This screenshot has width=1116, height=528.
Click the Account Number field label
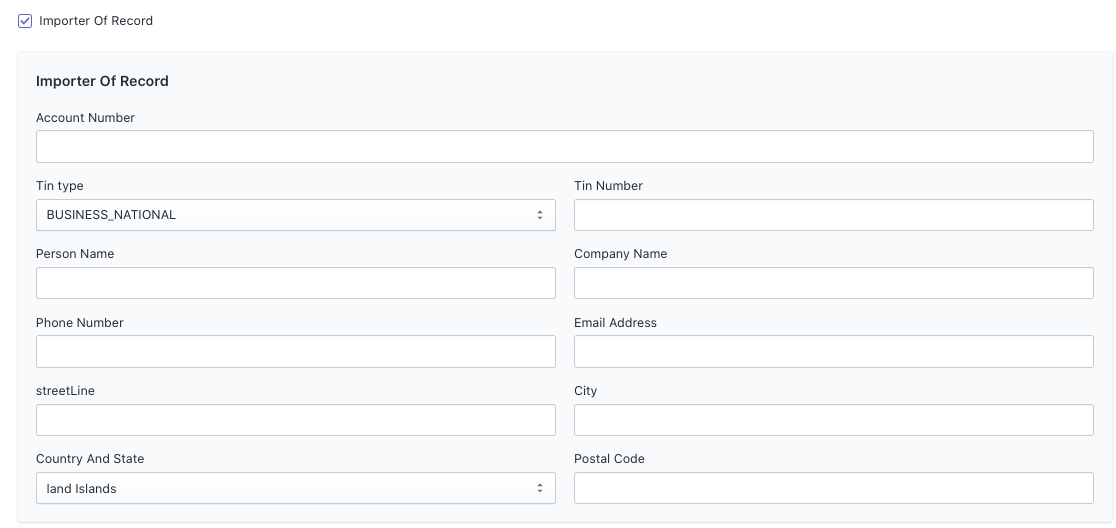click(x=85, y=117)
